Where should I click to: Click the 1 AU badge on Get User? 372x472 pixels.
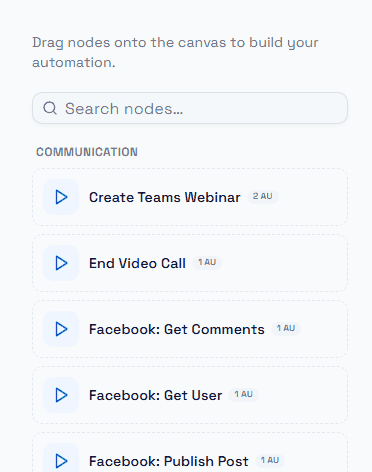[x=244, y=394]
